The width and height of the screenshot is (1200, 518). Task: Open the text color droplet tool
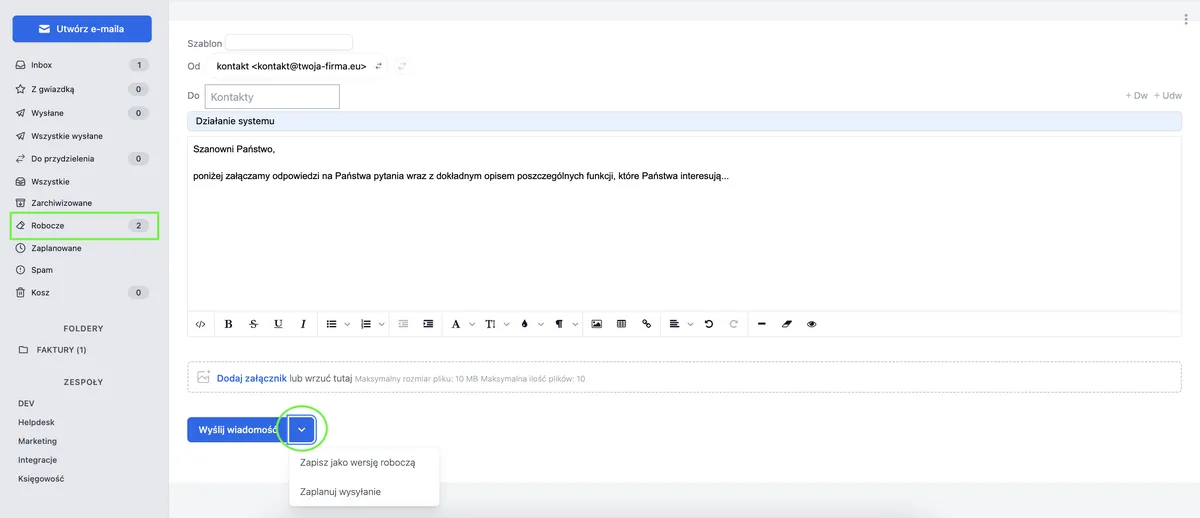click(x=525, y=324)
